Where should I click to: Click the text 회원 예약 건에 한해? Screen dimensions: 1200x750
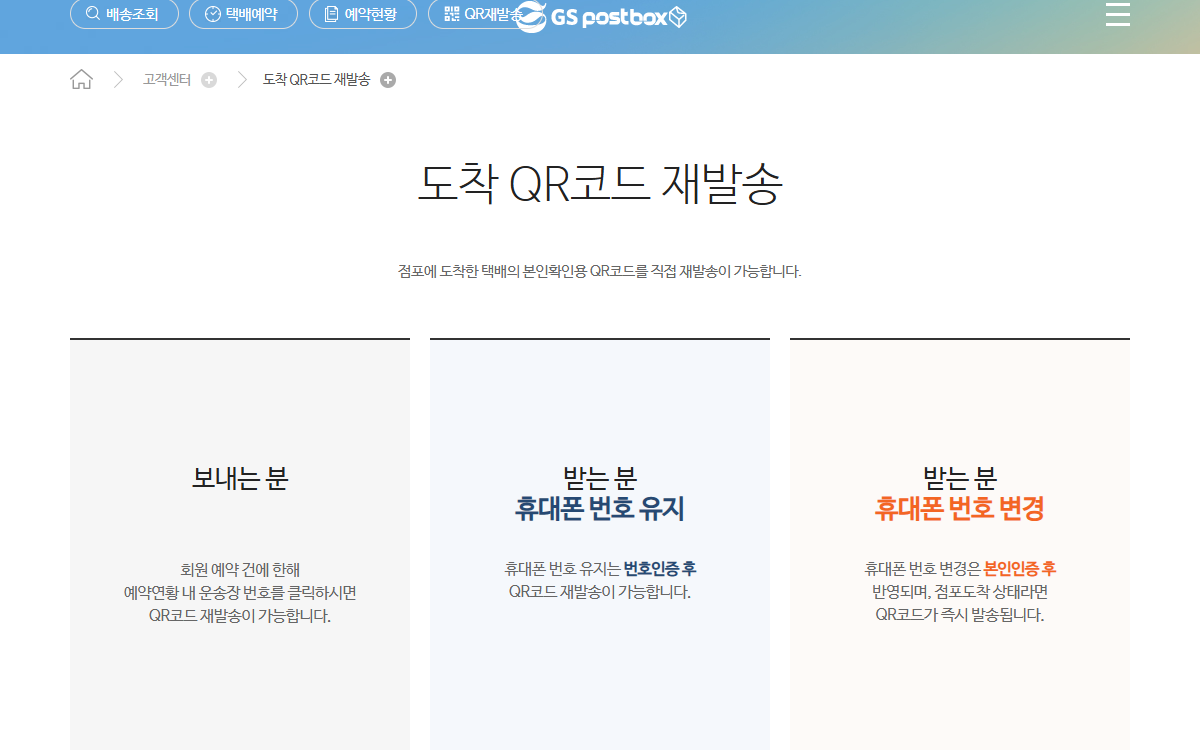240,569
